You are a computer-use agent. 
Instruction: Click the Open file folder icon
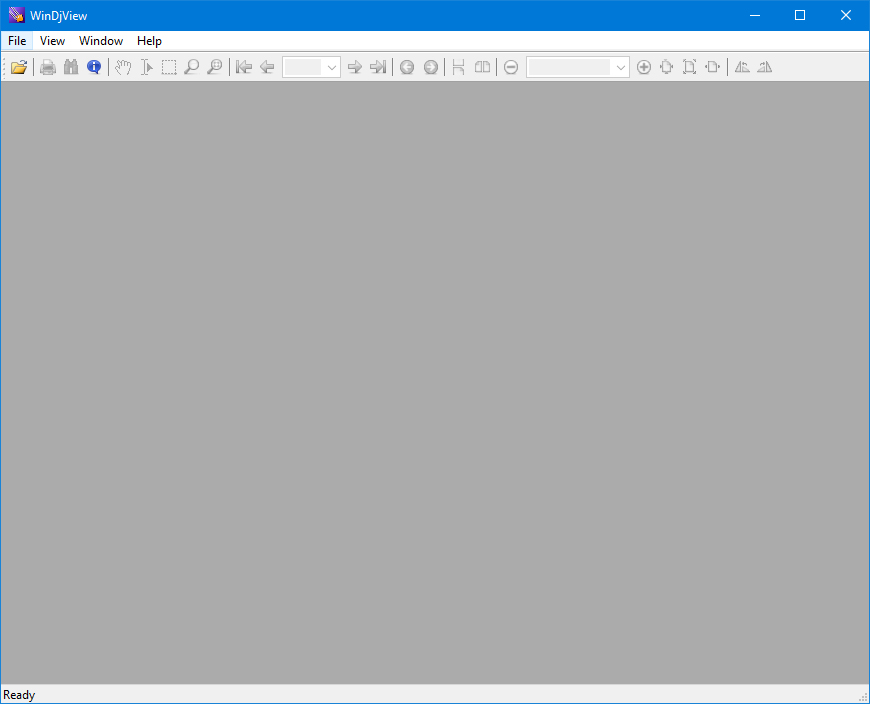click(x=18, y=67)
